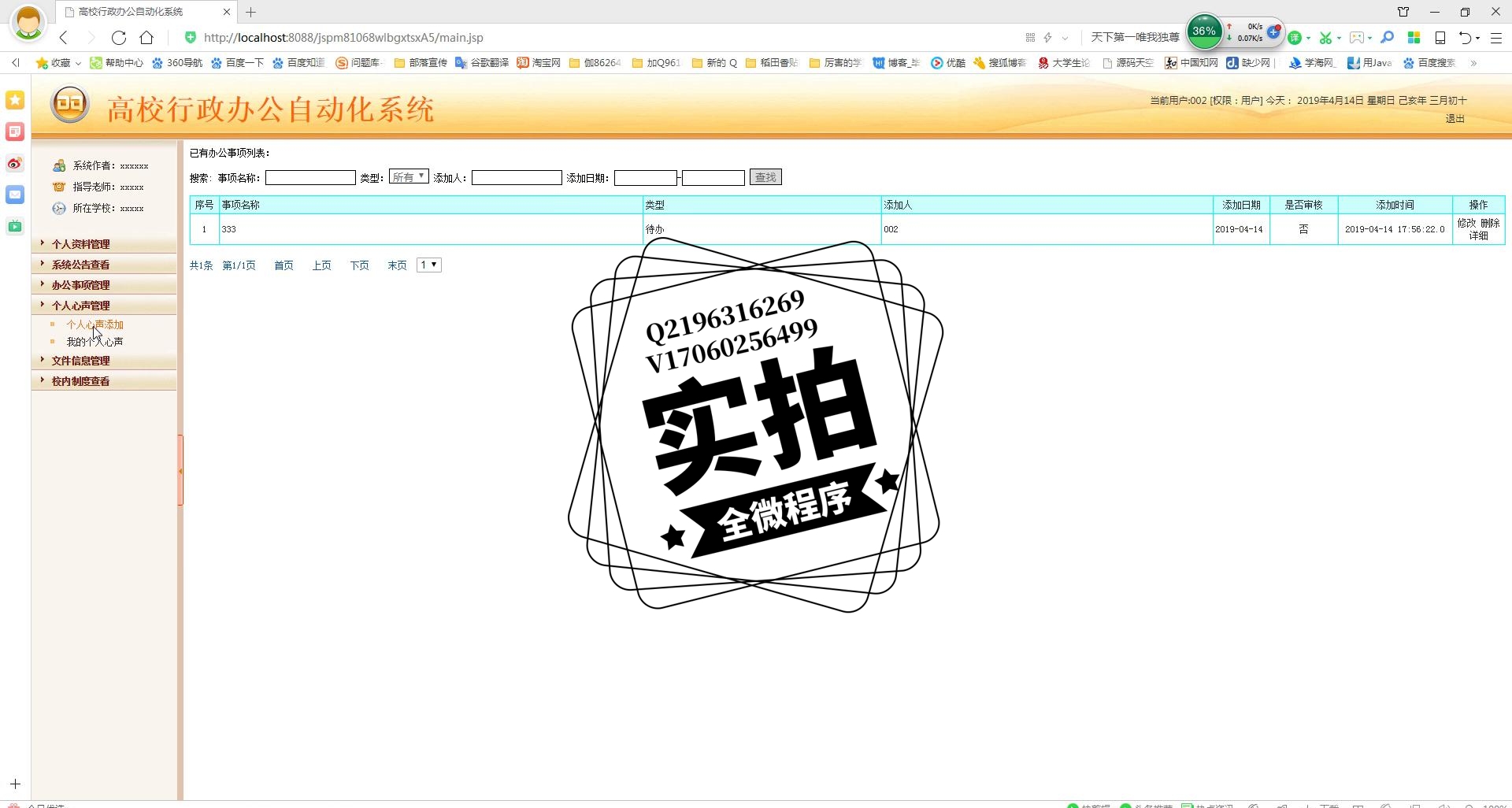Click the user avatar in browser corner
The height and width of the screenshot is (808, 1512).
tap(28, 22)
